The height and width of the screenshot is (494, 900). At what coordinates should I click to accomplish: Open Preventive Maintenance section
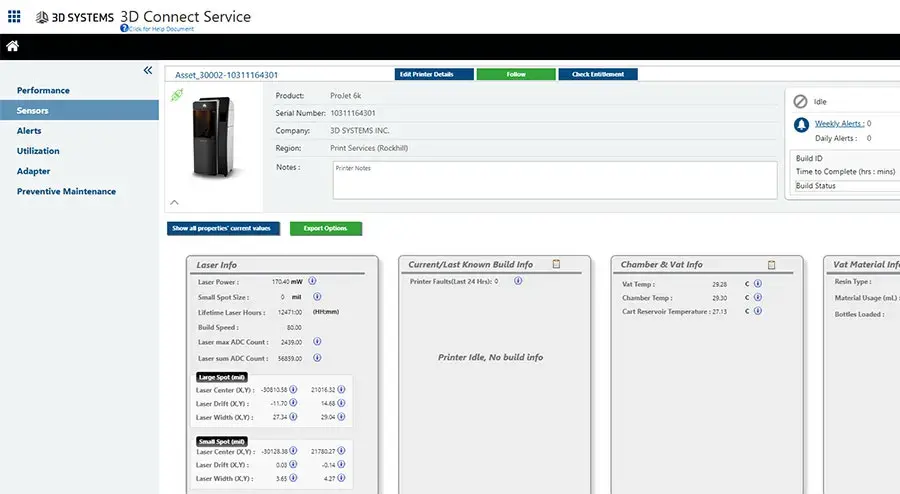click(x=66, y=191)
